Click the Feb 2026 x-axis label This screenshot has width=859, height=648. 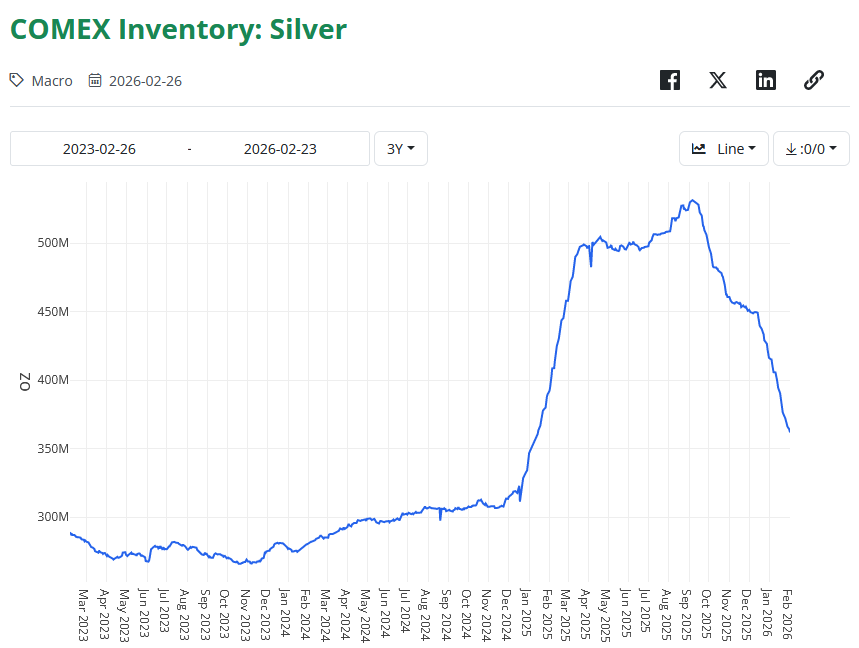click(x=787, y=614)
